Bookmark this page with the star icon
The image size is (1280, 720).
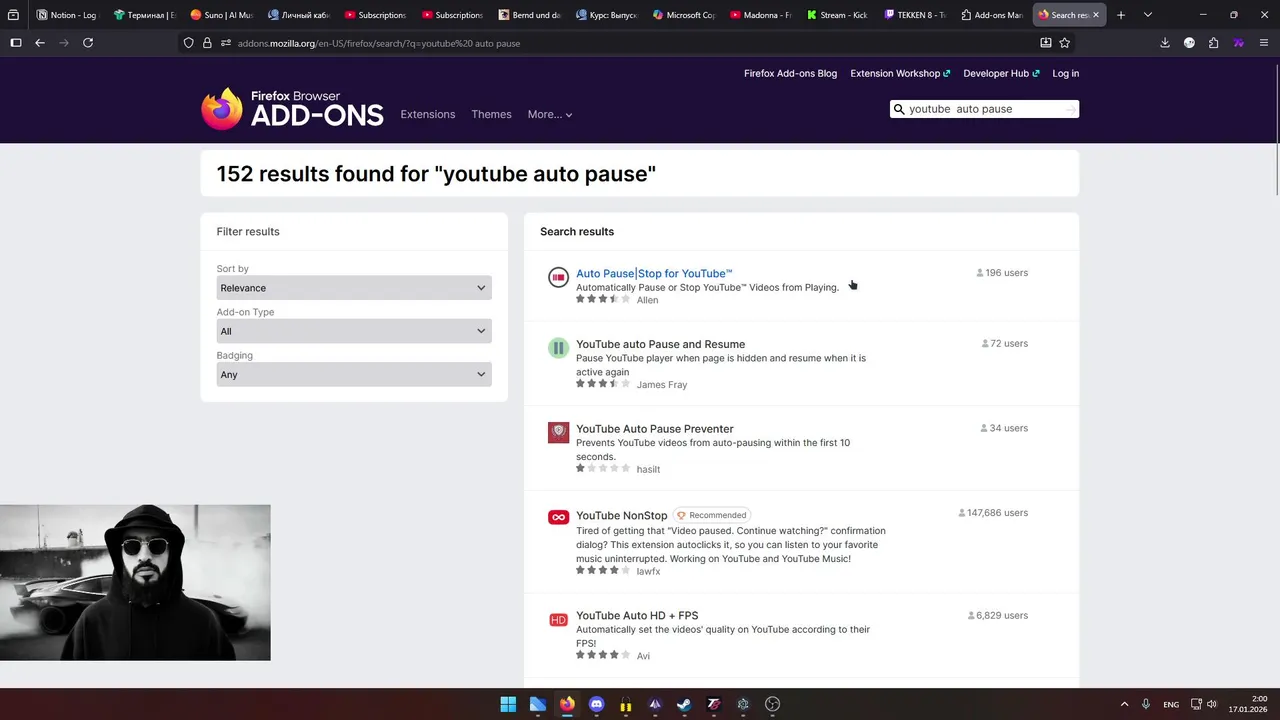tap(1065, 43)
